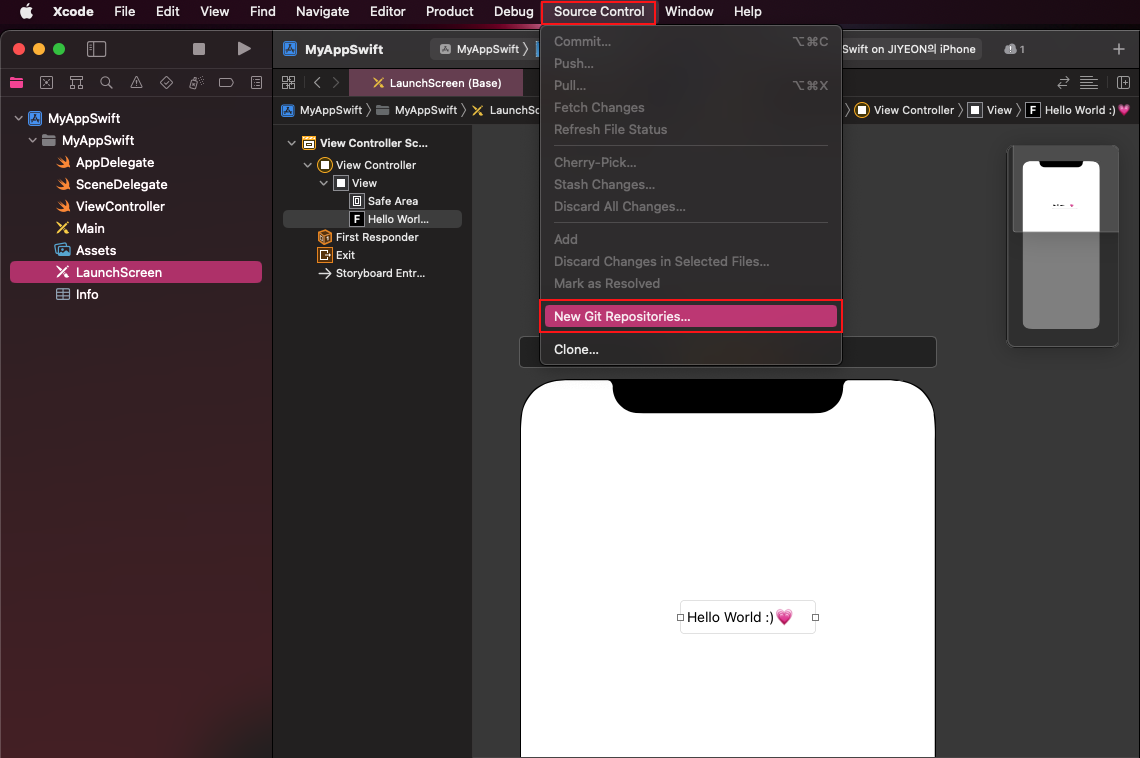The height and width of the screenshot is (758, 1140).
Task: Open the Issue navigator warning icon
Action: pos(136,83)
